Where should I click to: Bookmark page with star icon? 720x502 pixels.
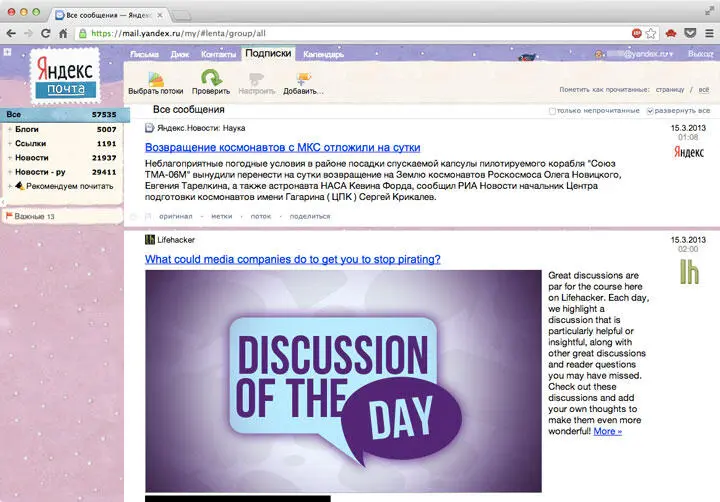pyautogui.click(x=651, y=33)
